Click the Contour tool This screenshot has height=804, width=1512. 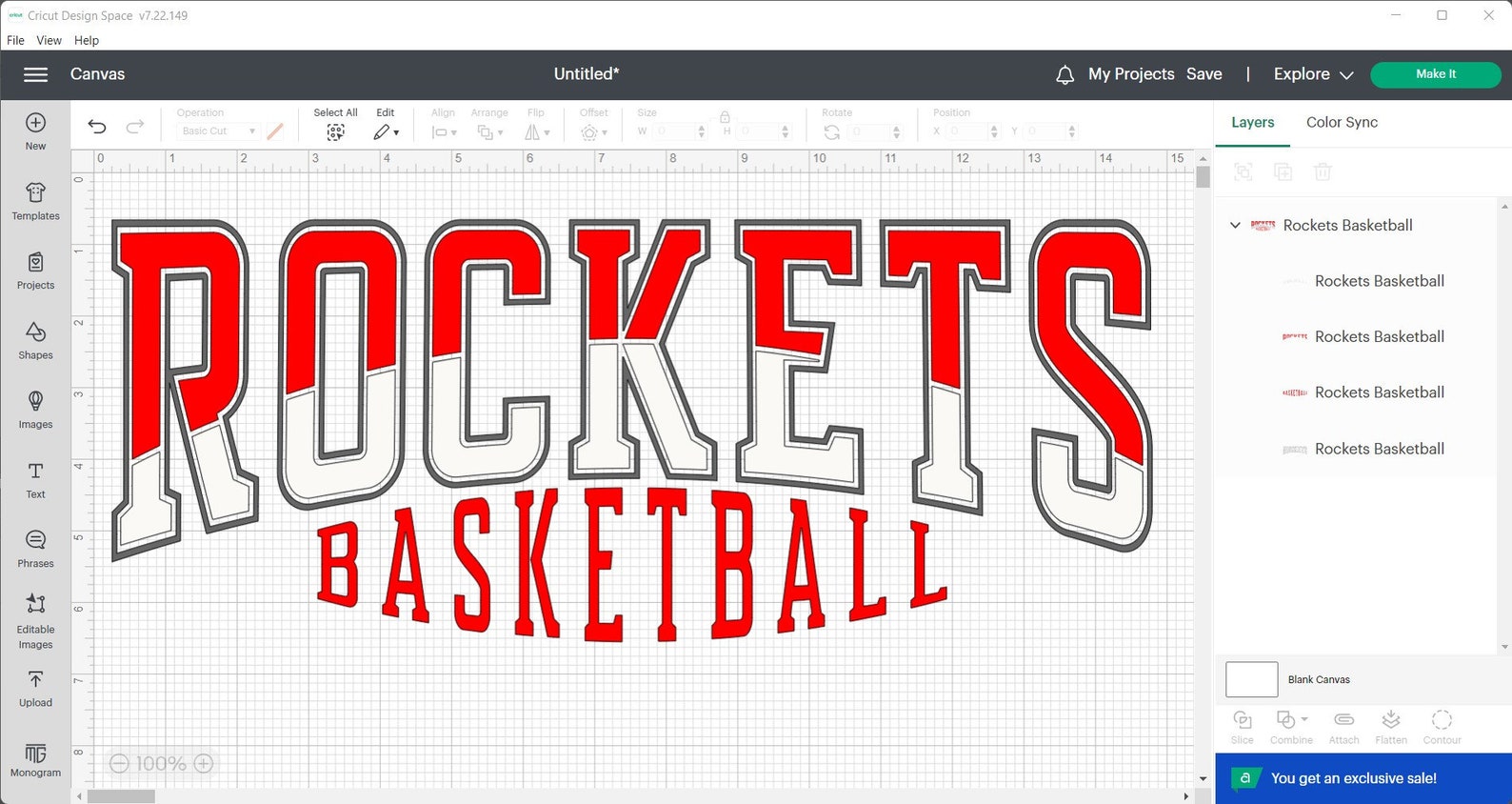point(1442,727)
